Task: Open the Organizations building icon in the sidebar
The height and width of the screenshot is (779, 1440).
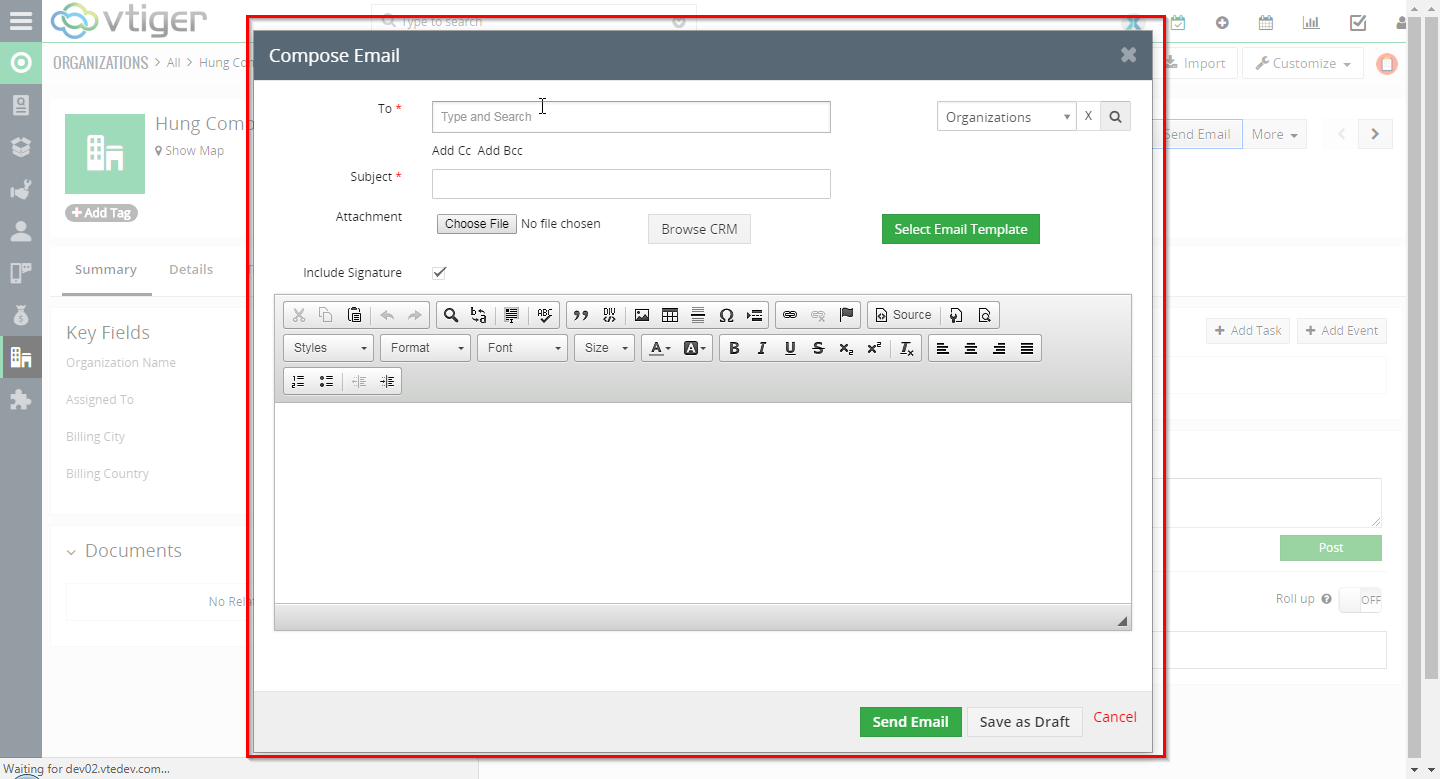Action: coord(21,357)
